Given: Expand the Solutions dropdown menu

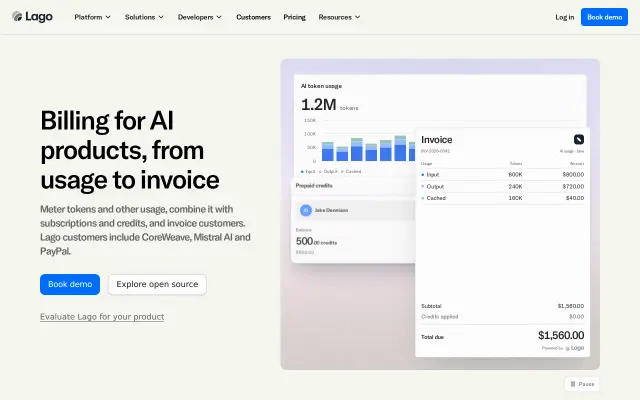Looking at the screenshot, I should click(x=144, y=17).
